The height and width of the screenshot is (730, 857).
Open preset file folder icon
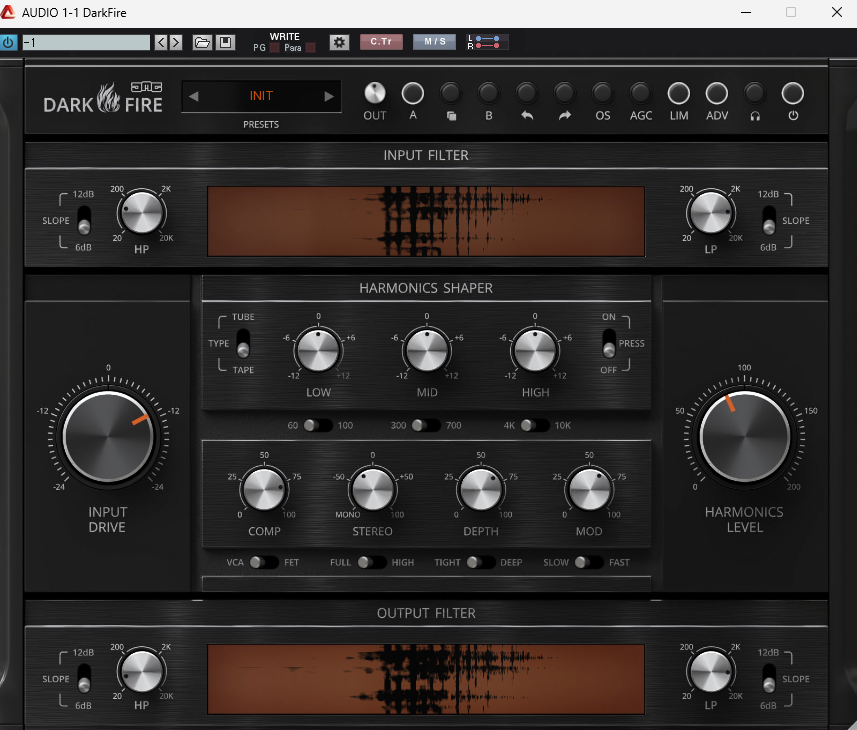coord(202,42)
